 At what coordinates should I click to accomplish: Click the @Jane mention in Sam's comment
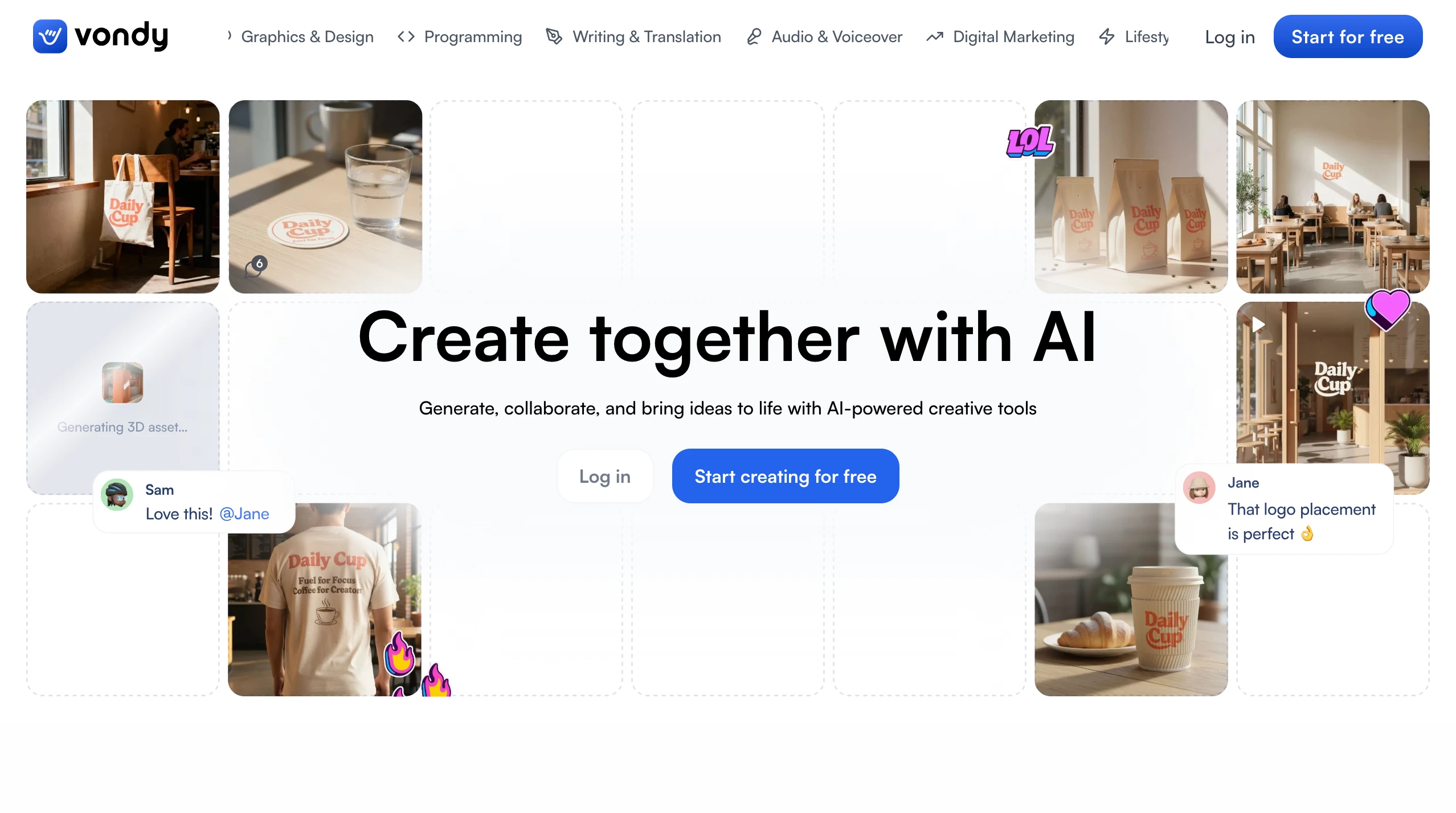244,514
